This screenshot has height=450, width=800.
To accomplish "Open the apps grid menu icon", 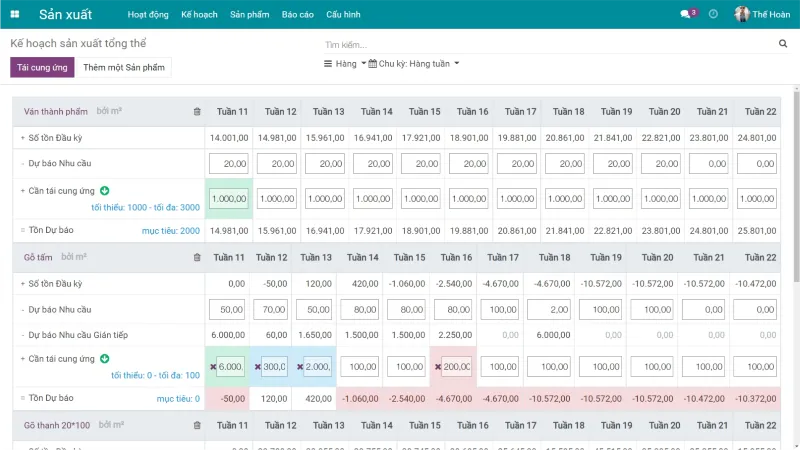I will 15,14.
